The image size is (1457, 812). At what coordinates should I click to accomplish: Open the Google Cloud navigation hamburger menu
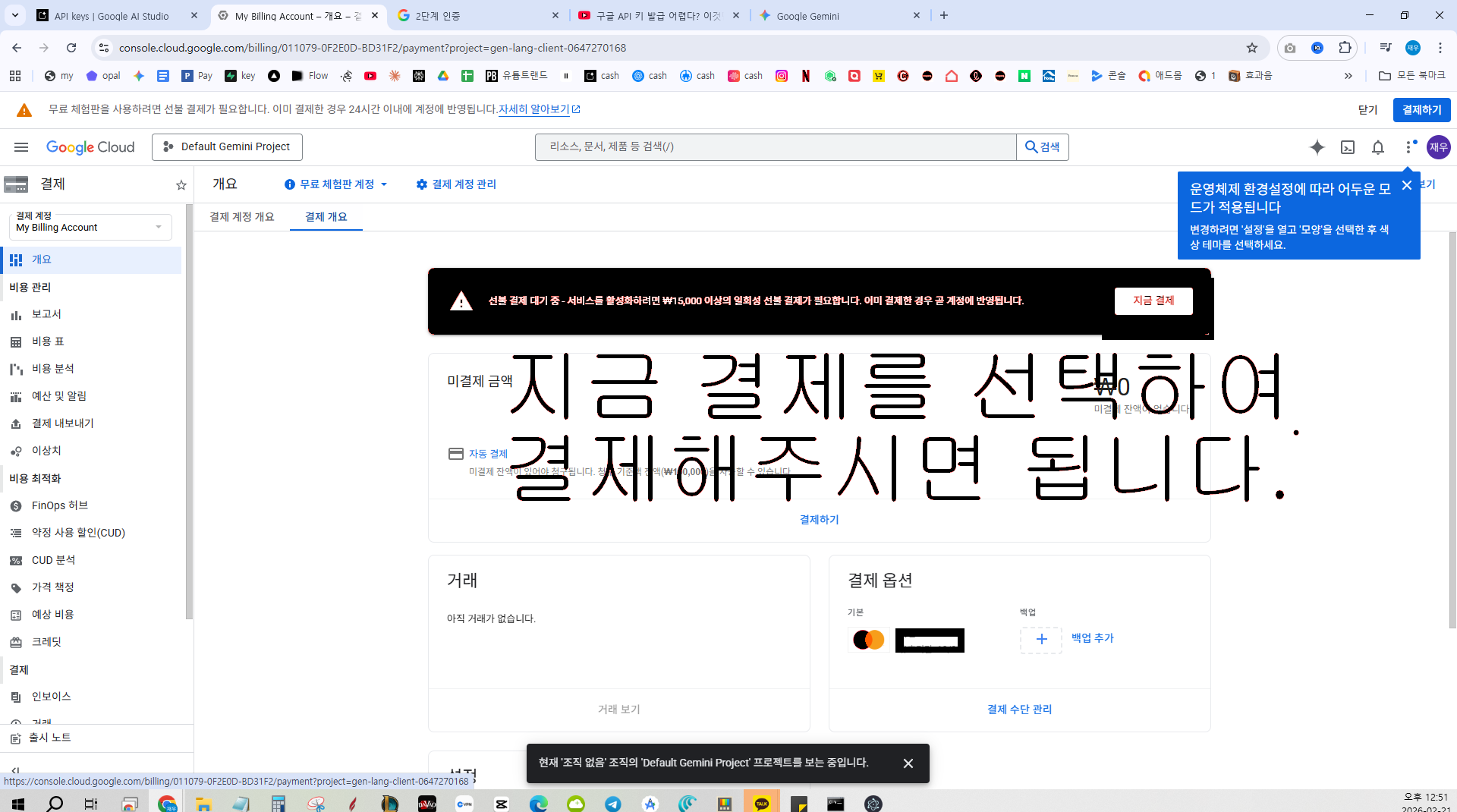click(x=21, y=147)
